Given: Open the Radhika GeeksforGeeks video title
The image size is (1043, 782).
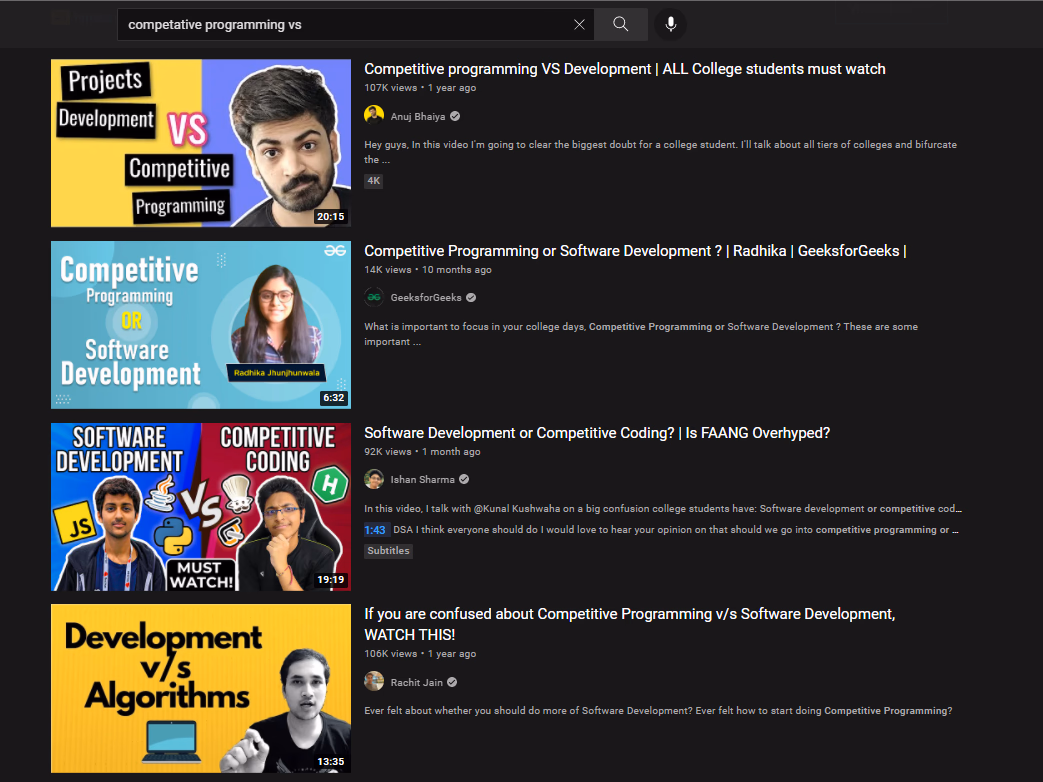Looking at the screenshot, I should (634, 250).
